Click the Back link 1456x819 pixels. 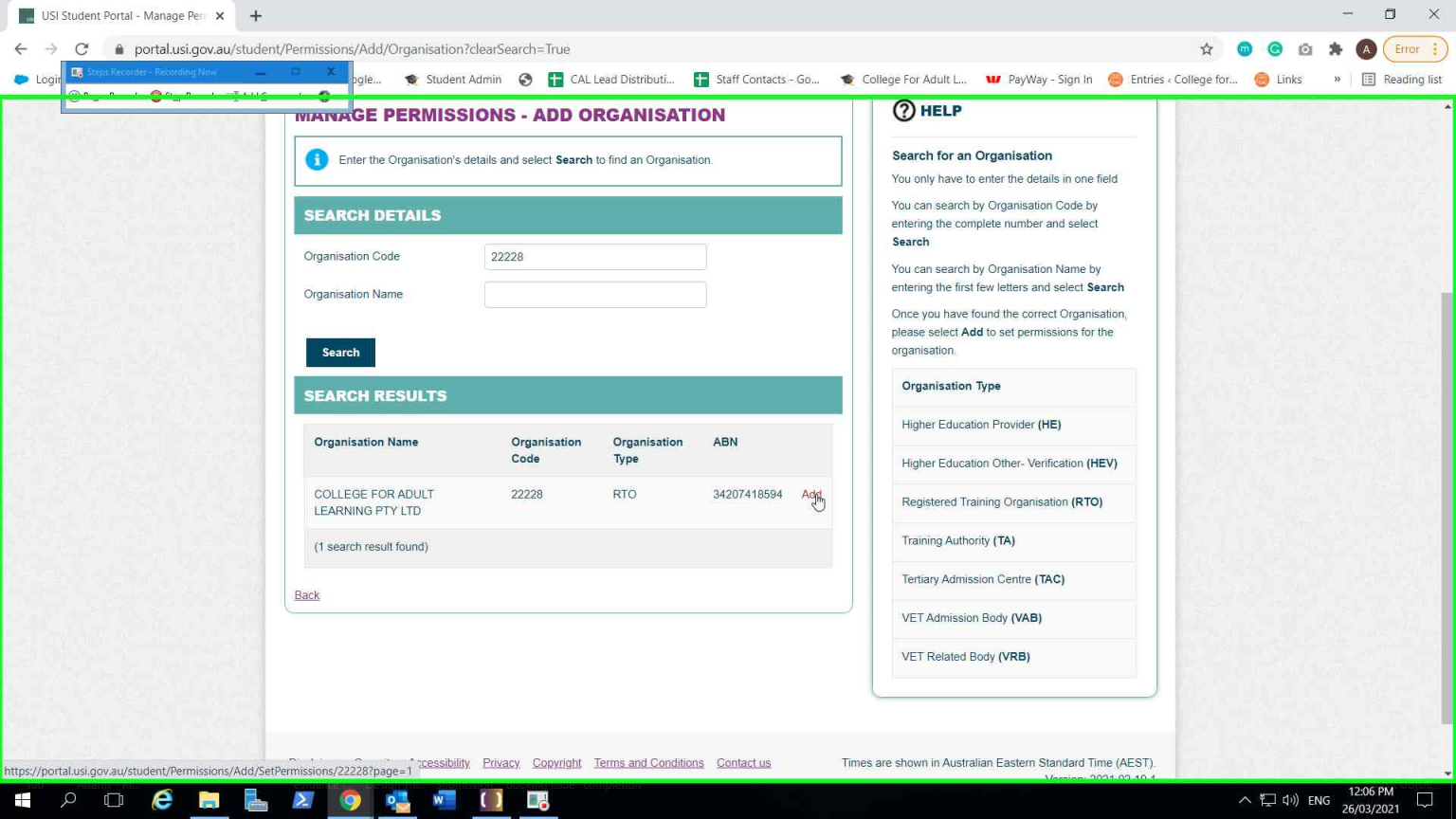pos(307,595)
